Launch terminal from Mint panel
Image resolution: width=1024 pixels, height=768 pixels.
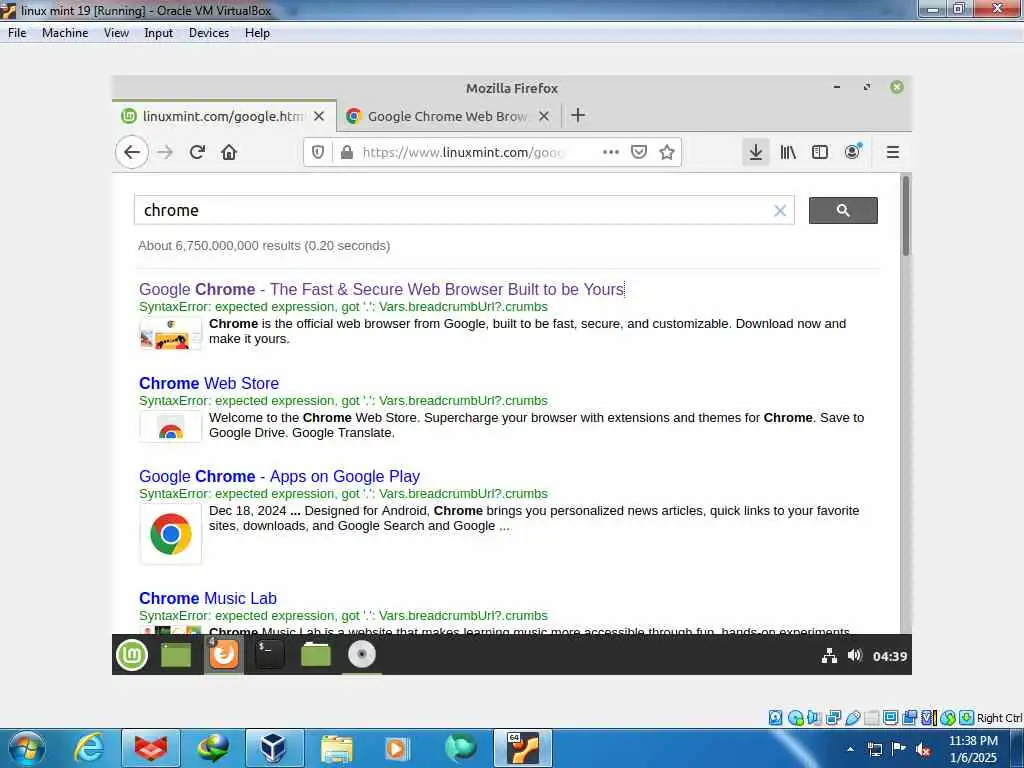coord(269,654)
